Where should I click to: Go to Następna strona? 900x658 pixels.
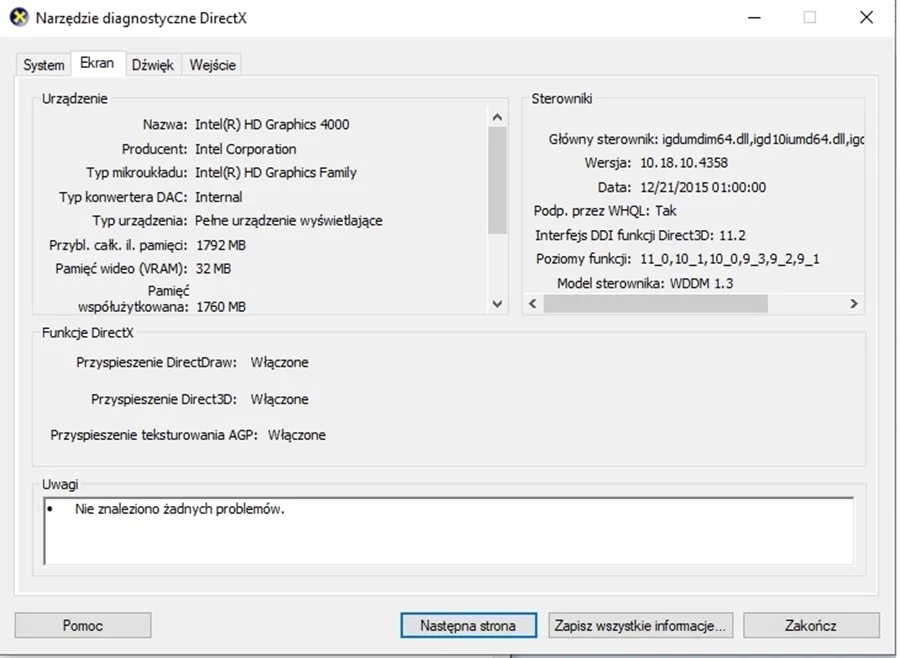click(468, 625)
